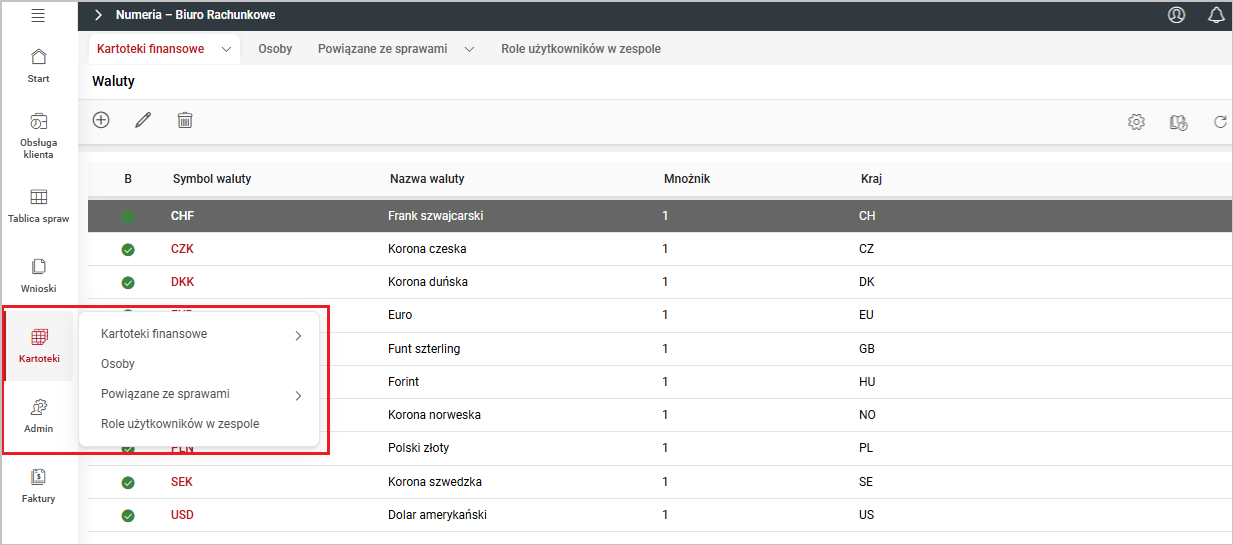1233x545 pixels.
Task: Toggle the hamburger menu icon
Action: click(x=38, y=15)
